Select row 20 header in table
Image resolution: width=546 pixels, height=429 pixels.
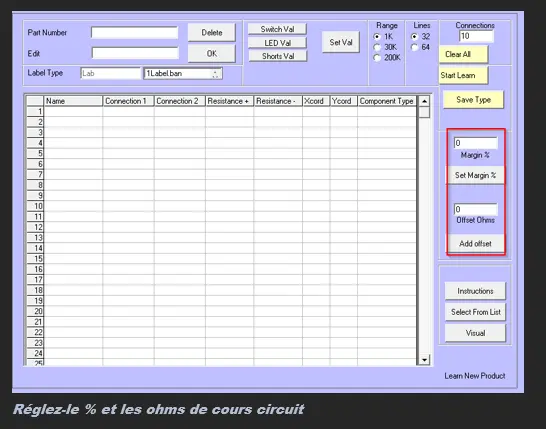(35, 311)
